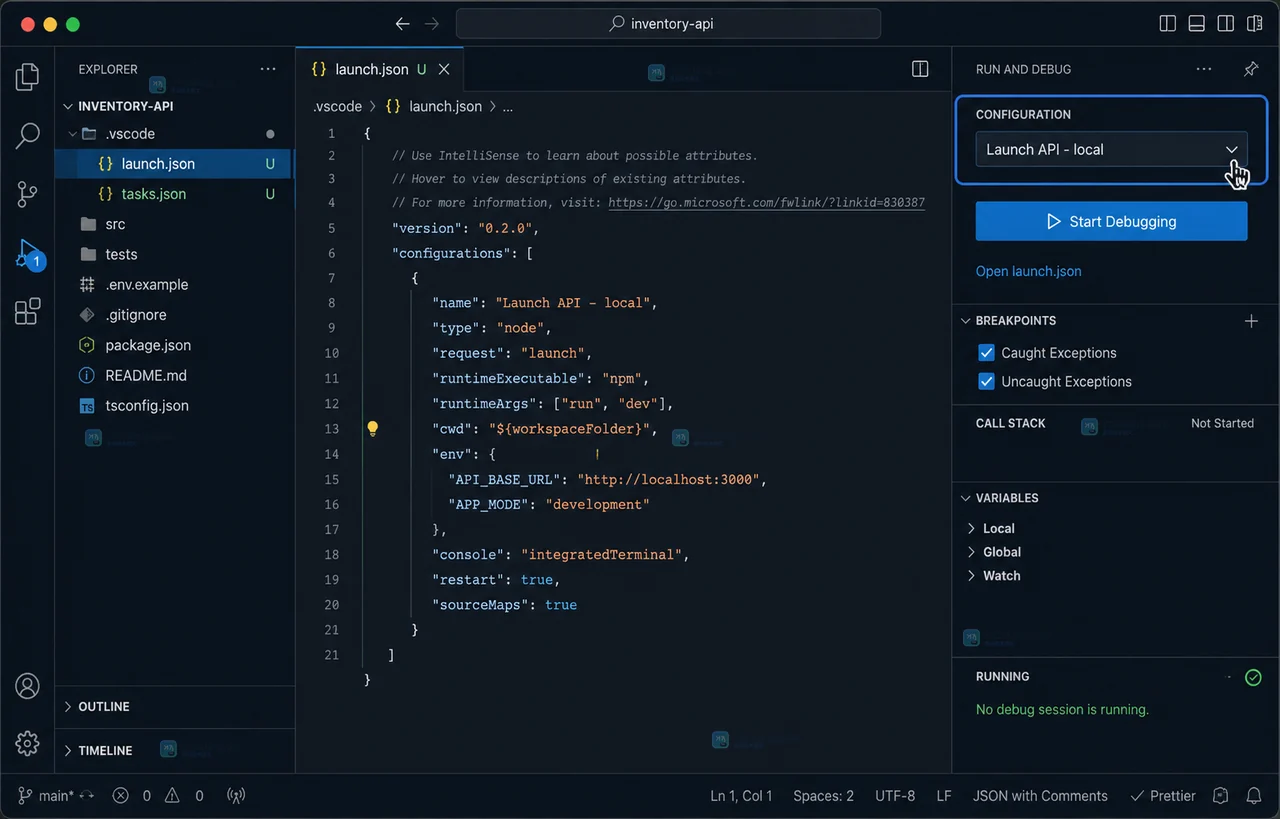Open Run and Debug view in activity bar

click(28, 254)
